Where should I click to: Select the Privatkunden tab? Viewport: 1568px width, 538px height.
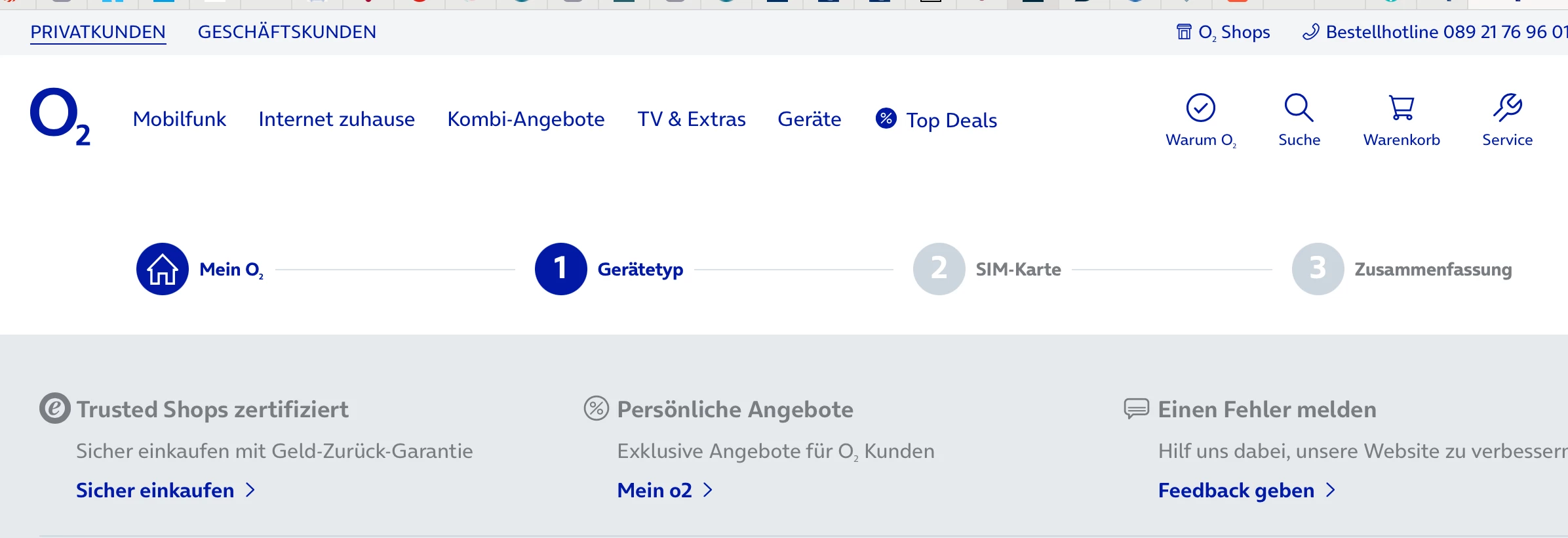(x=98, y=32)
